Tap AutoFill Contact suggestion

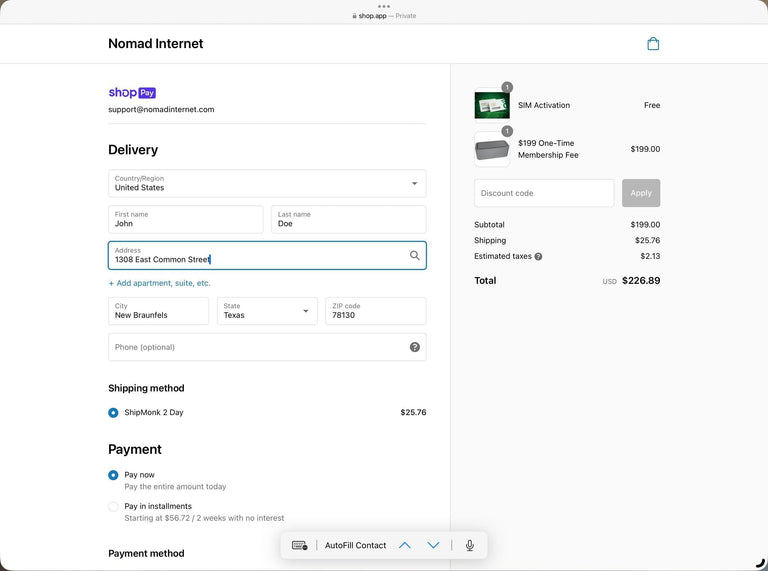(x=355, y=545)
